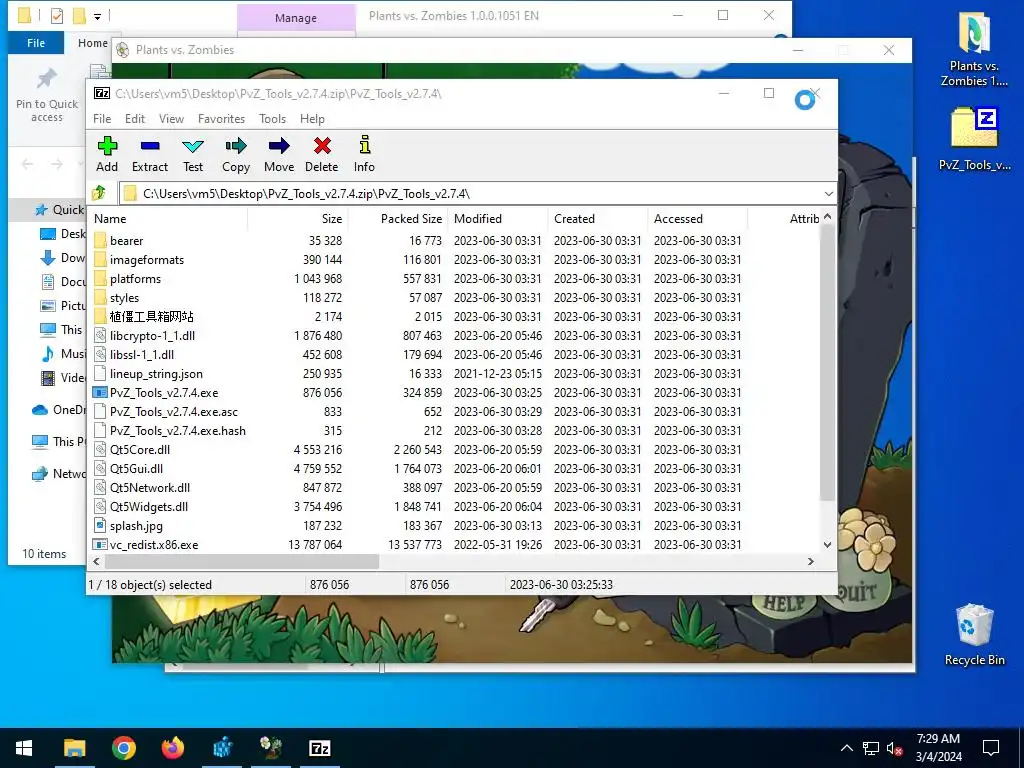Sort by the Packed Size column header

coord(398,219)
